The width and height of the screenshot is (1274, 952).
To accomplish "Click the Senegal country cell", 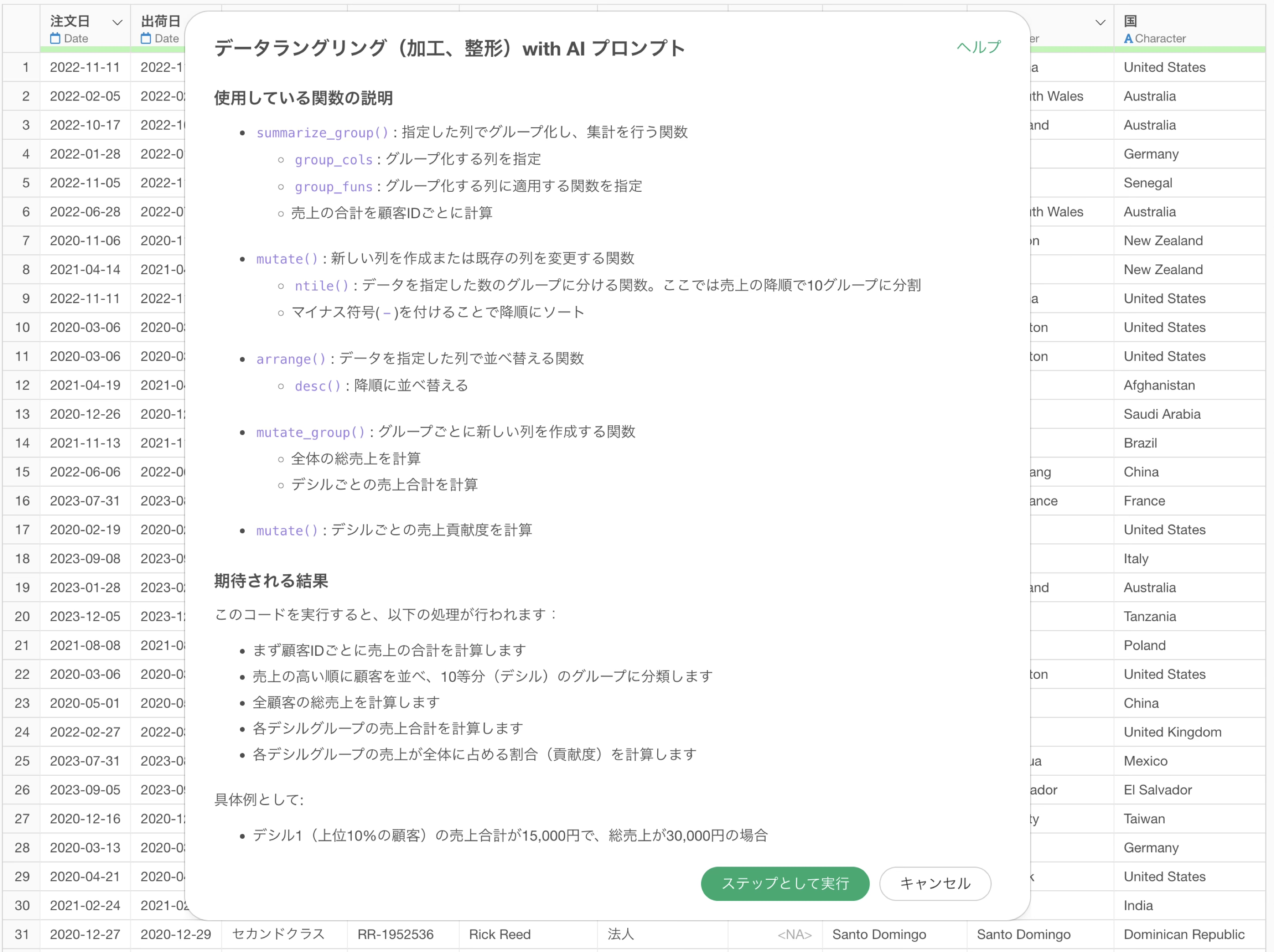I will tap(1147, 183).
